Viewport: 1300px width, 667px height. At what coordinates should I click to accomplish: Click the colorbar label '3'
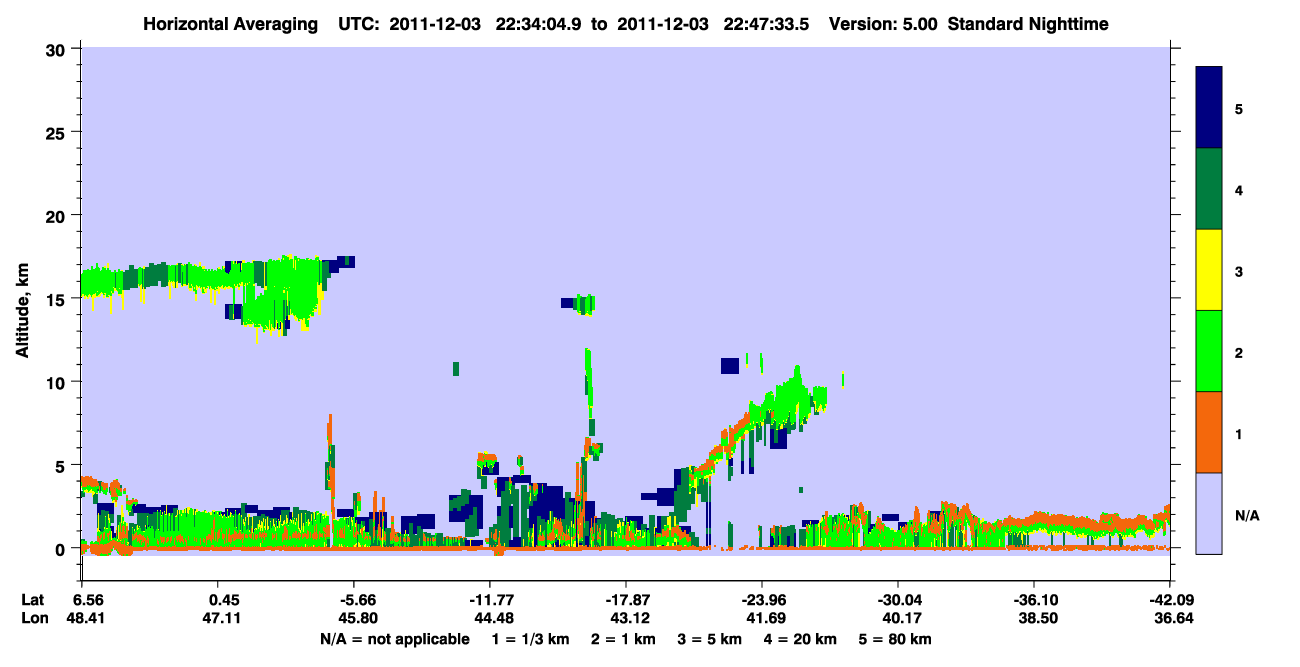pos(1239,272)
